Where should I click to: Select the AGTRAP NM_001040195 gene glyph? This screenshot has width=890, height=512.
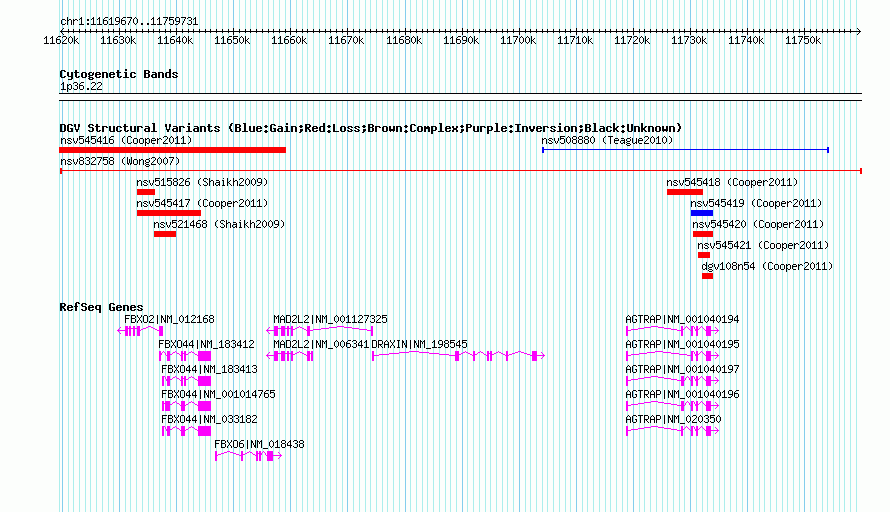[673, 356]
